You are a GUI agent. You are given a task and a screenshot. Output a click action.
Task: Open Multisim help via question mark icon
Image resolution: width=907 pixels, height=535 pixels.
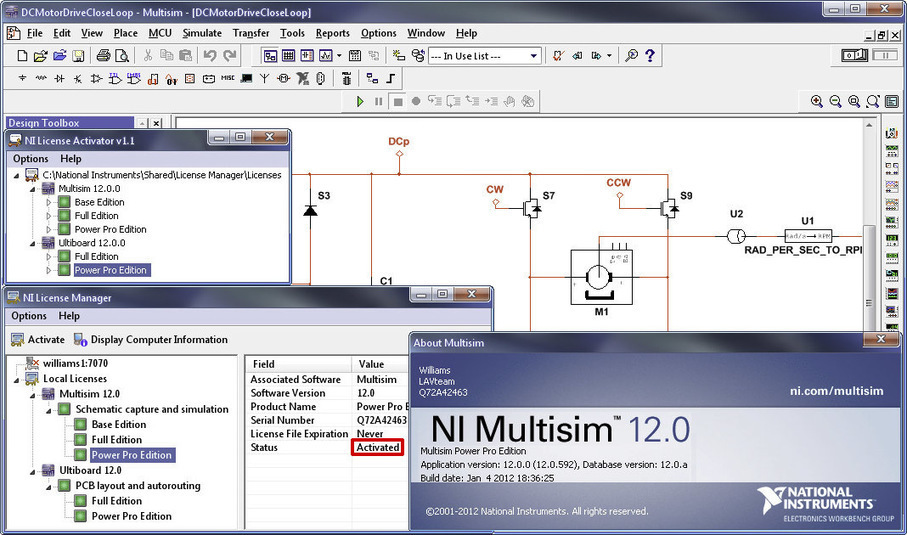coord(650,56)
